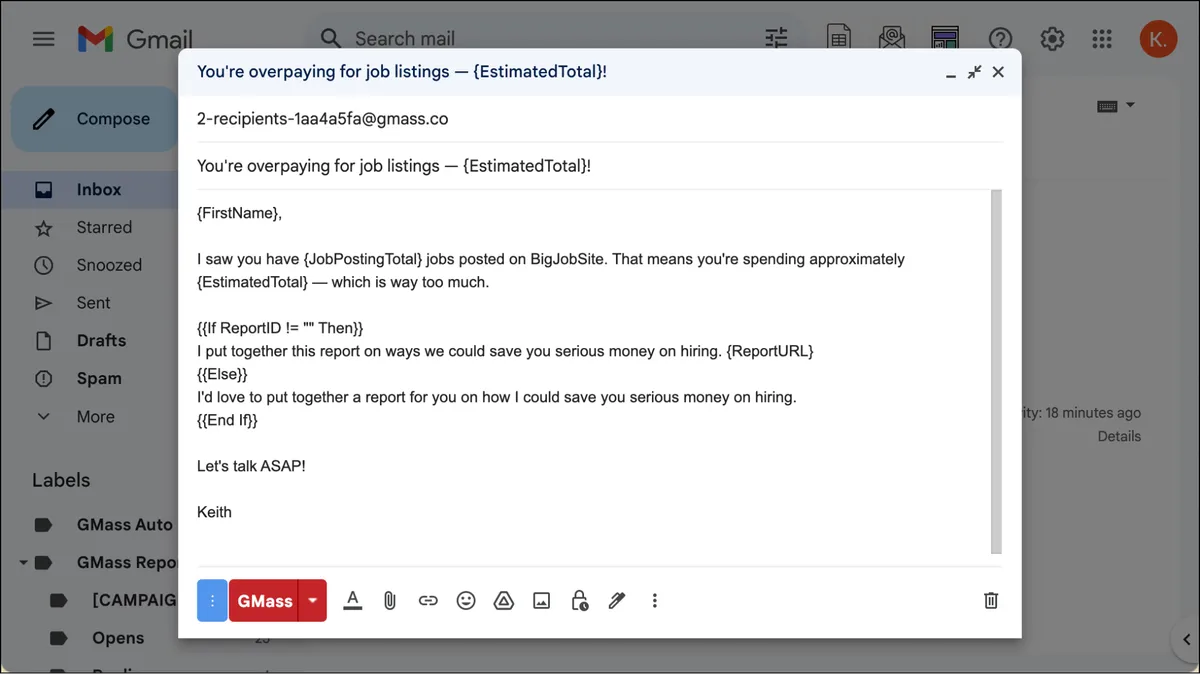Attach files with paperclip icon

pyautogui.click(x=390, y=601)
